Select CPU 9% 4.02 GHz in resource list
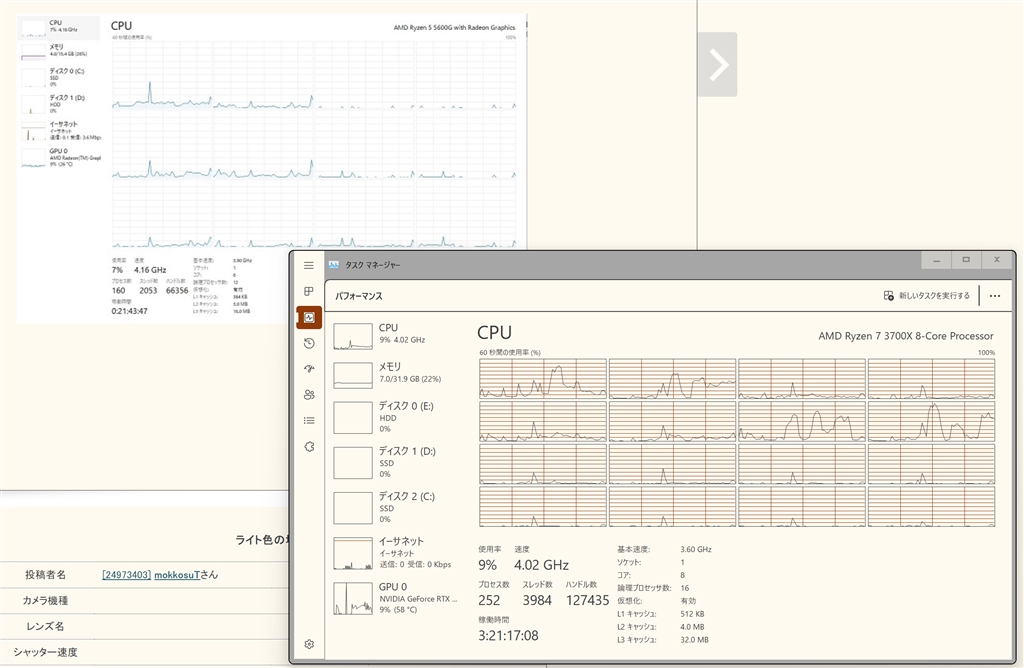 (x=398, y=334)
